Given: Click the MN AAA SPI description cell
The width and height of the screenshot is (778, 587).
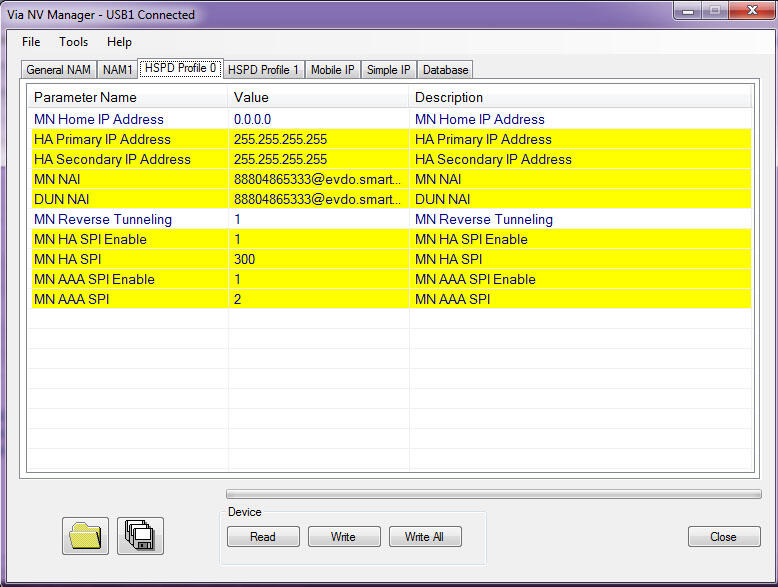Looking at the screenshot, I should 581,299.
